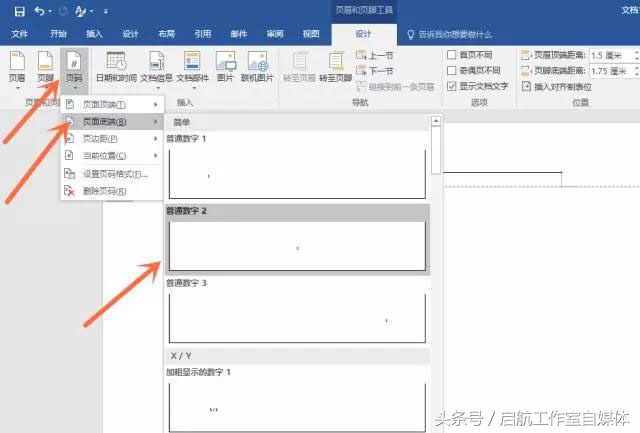Image resolution: width=640 pixels, height=433 pixels.
Task: Click the Page Margins menu icon (页边距)
Action: coord(70,138)
